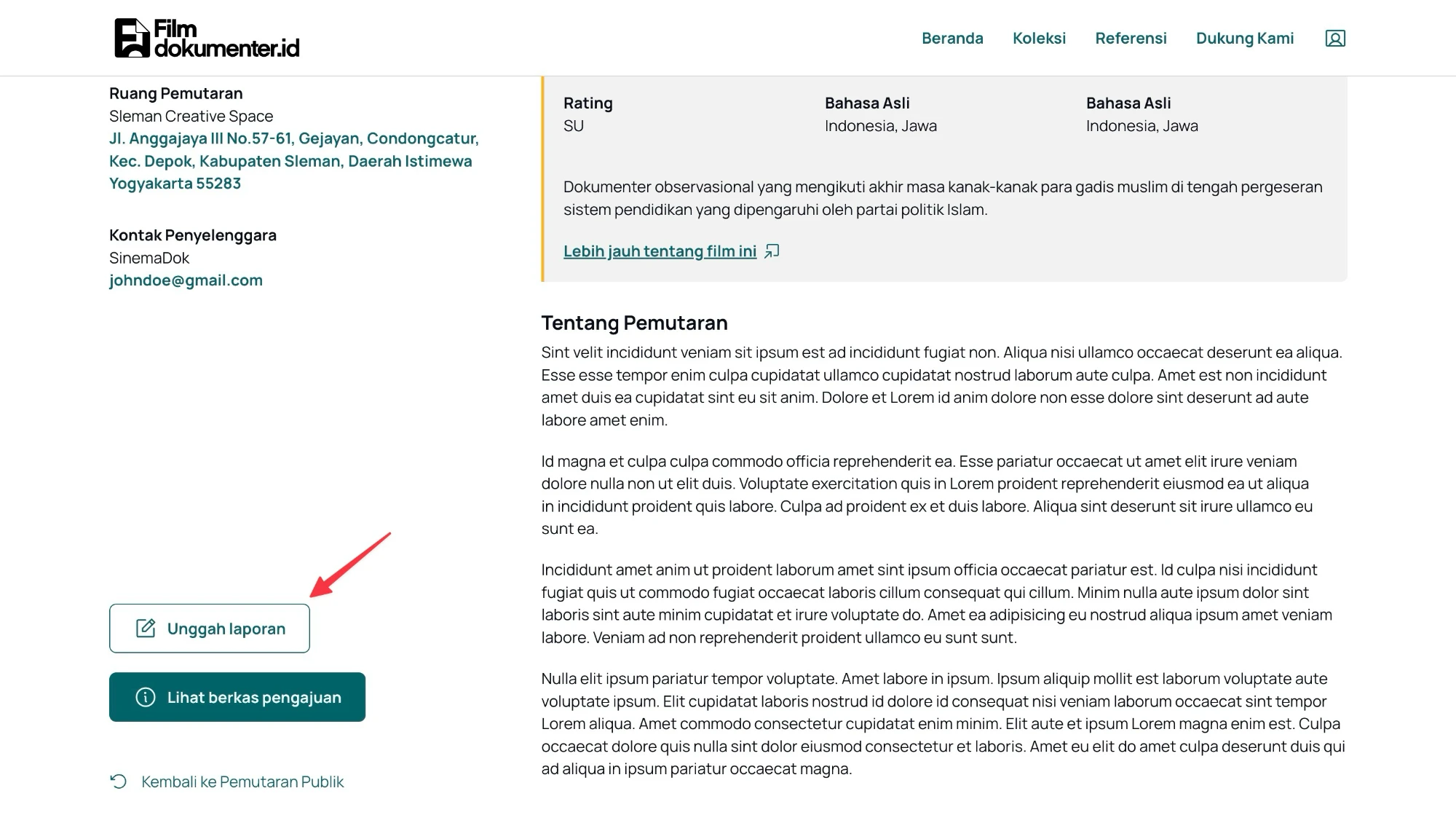The image size is (1456, 823).
Task: Navigate to the Referensi page
Action: pyautogui.click(x=1131, y=39)
